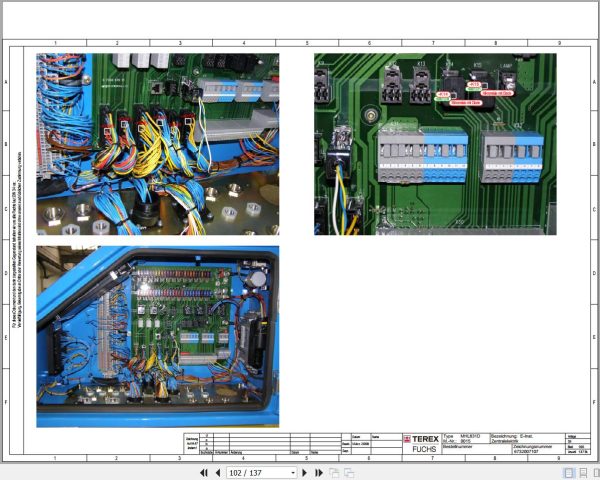Click the previous view icon
The image size is (600, 480).
(x=334, y=473)
